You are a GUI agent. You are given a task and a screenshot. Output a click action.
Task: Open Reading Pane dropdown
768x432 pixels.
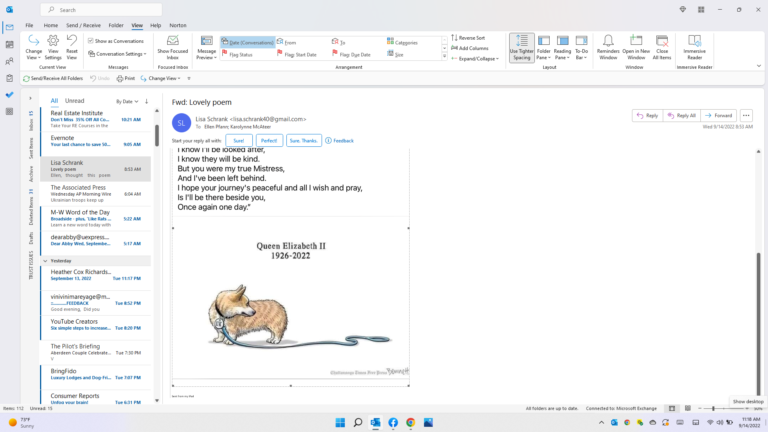[x=562, y=48]
